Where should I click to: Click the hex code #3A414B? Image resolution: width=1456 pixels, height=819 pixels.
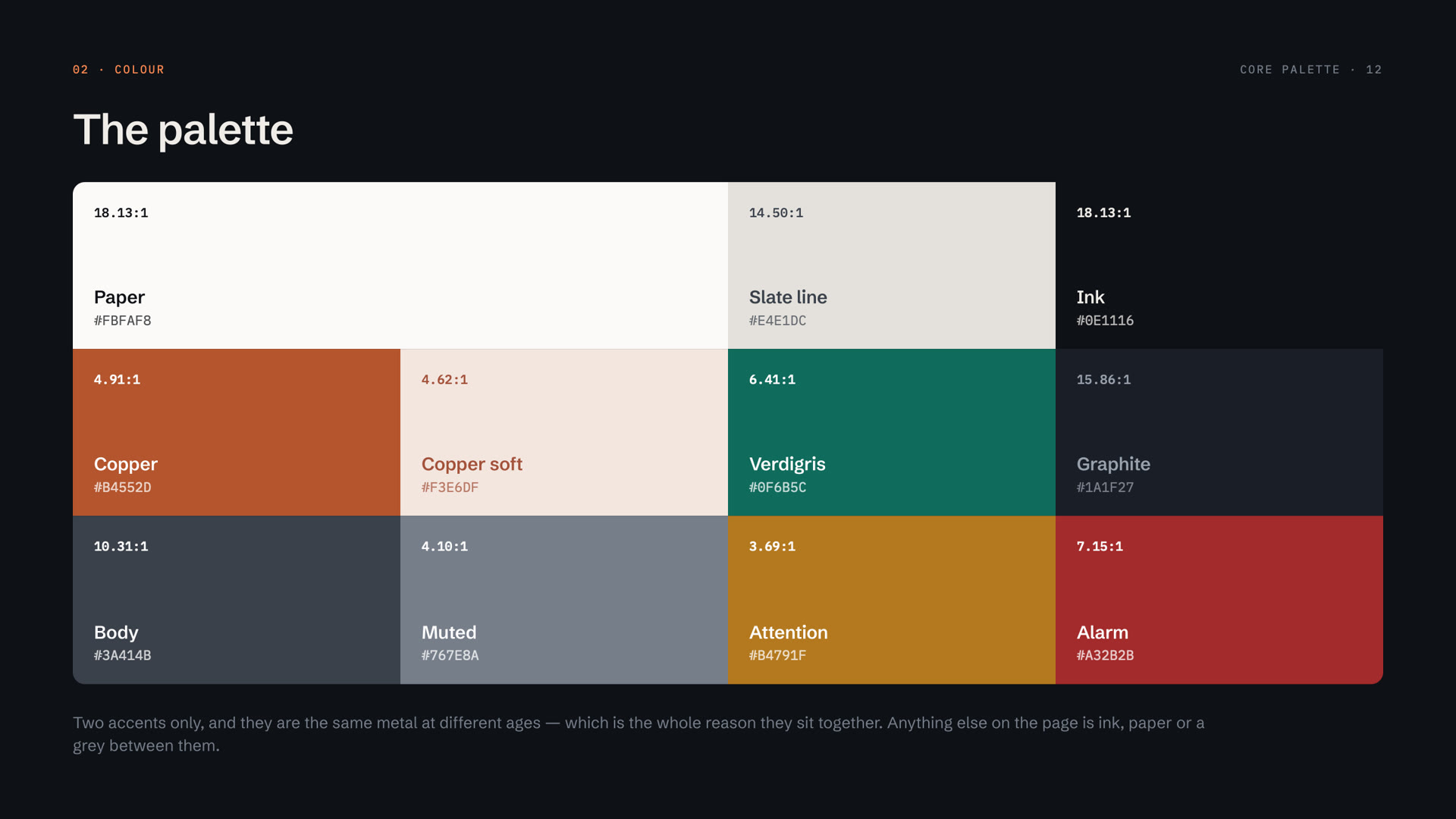point(122,655)
